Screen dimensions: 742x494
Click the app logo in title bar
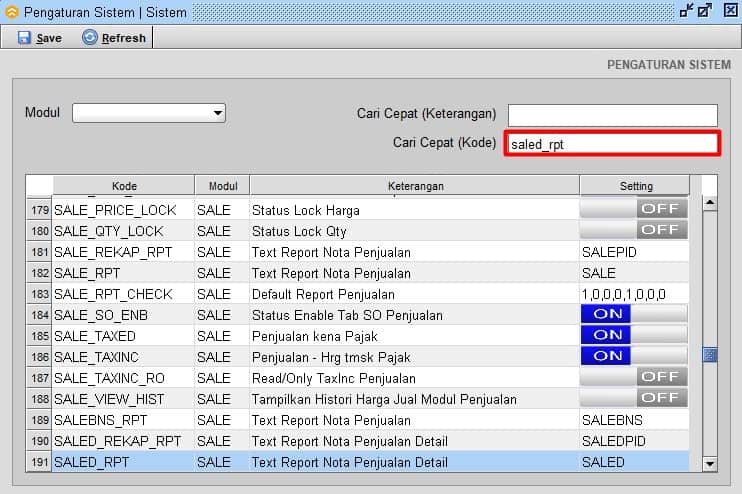click(12, 11)
